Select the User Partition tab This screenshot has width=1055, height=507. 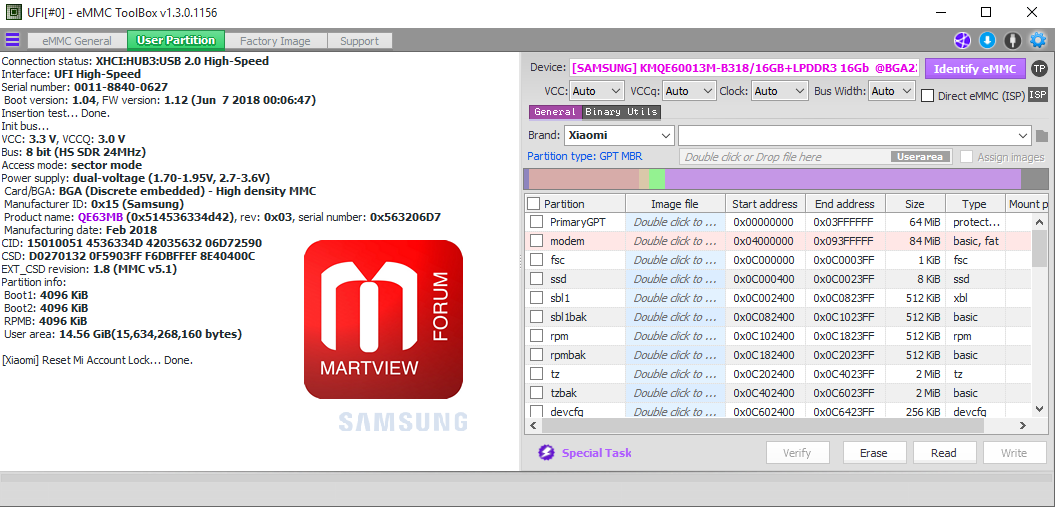pyautogui.click(x=176, y=40)
